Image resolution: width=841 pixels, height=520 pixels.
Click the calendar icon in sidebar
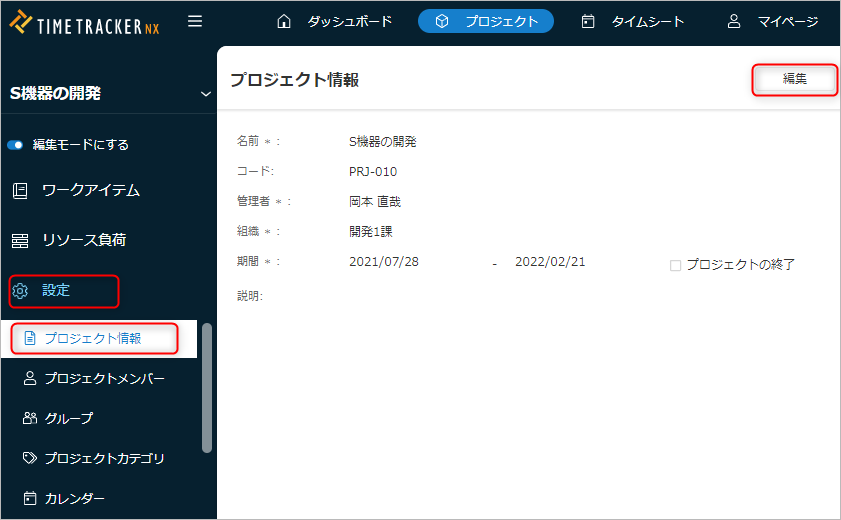(x=30, y=498)
